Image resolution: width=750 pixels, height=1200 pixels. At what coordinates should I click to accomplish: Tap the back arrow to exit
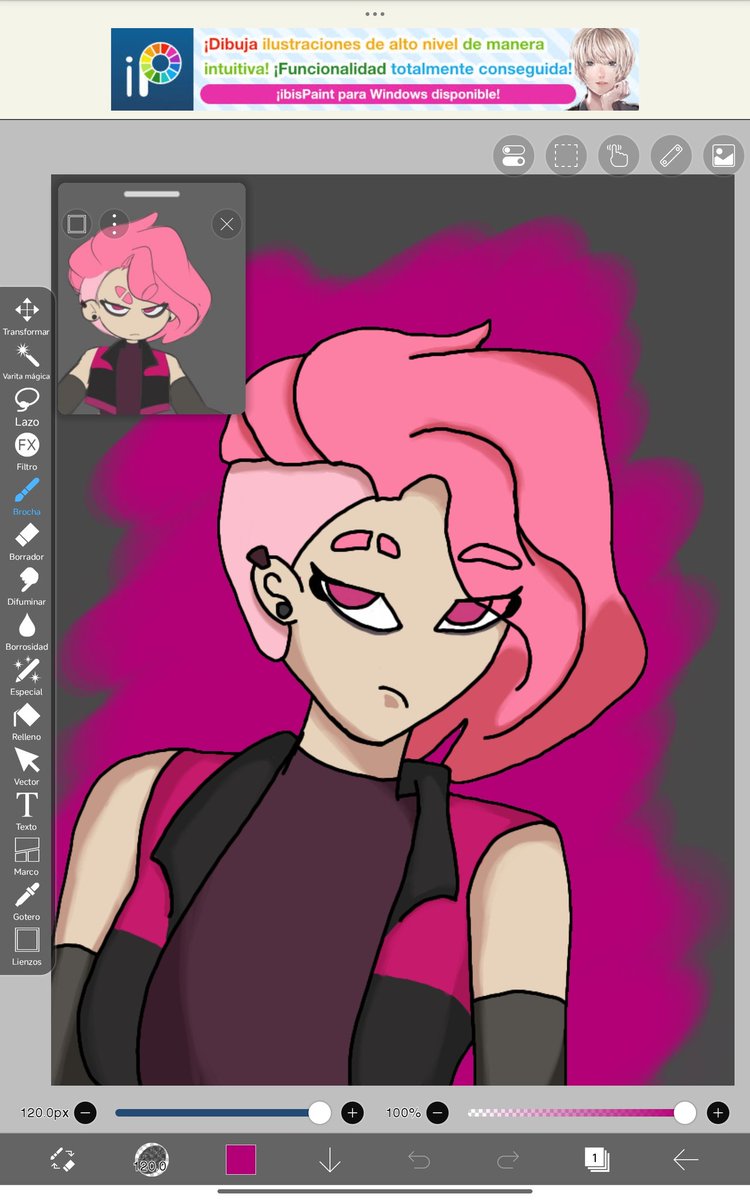pyautogui.click(x=686, y=1160)
